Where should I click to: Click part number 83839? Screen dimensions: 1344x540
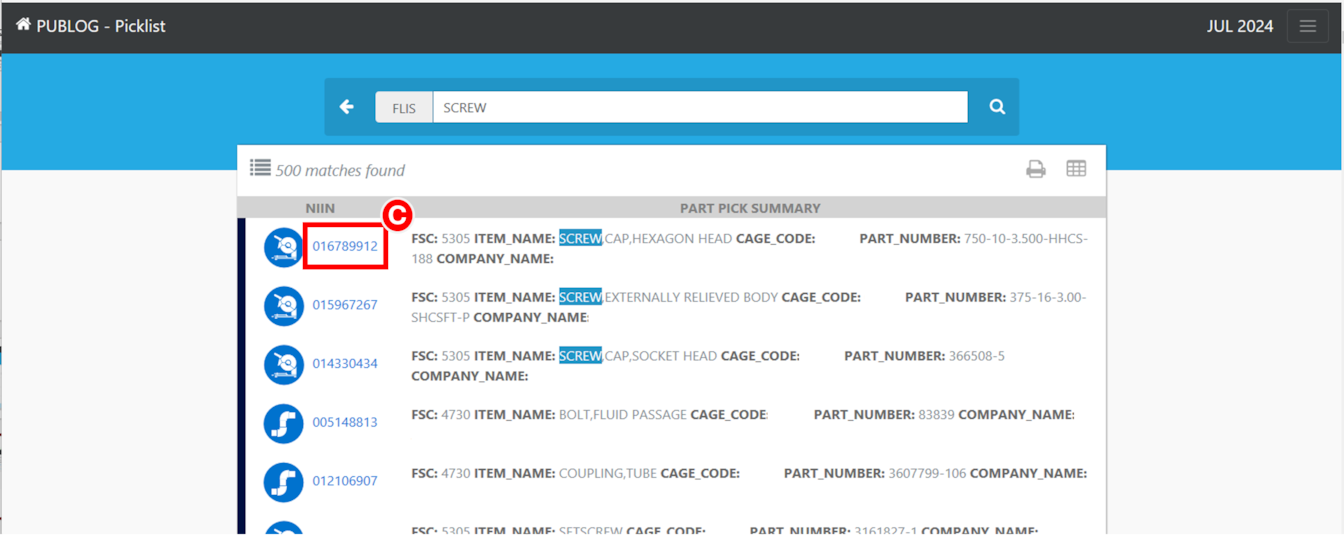tap(936, 414)
